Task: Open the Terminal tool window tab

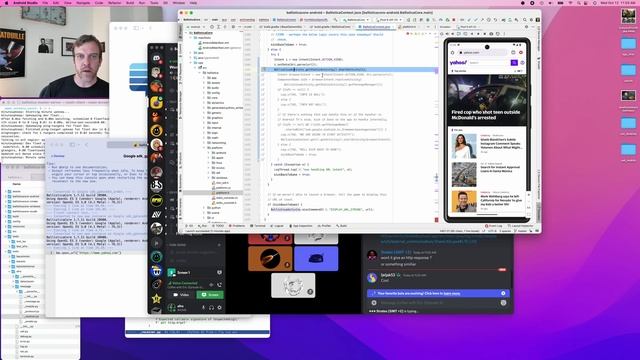Action: [x=259, y=226]
